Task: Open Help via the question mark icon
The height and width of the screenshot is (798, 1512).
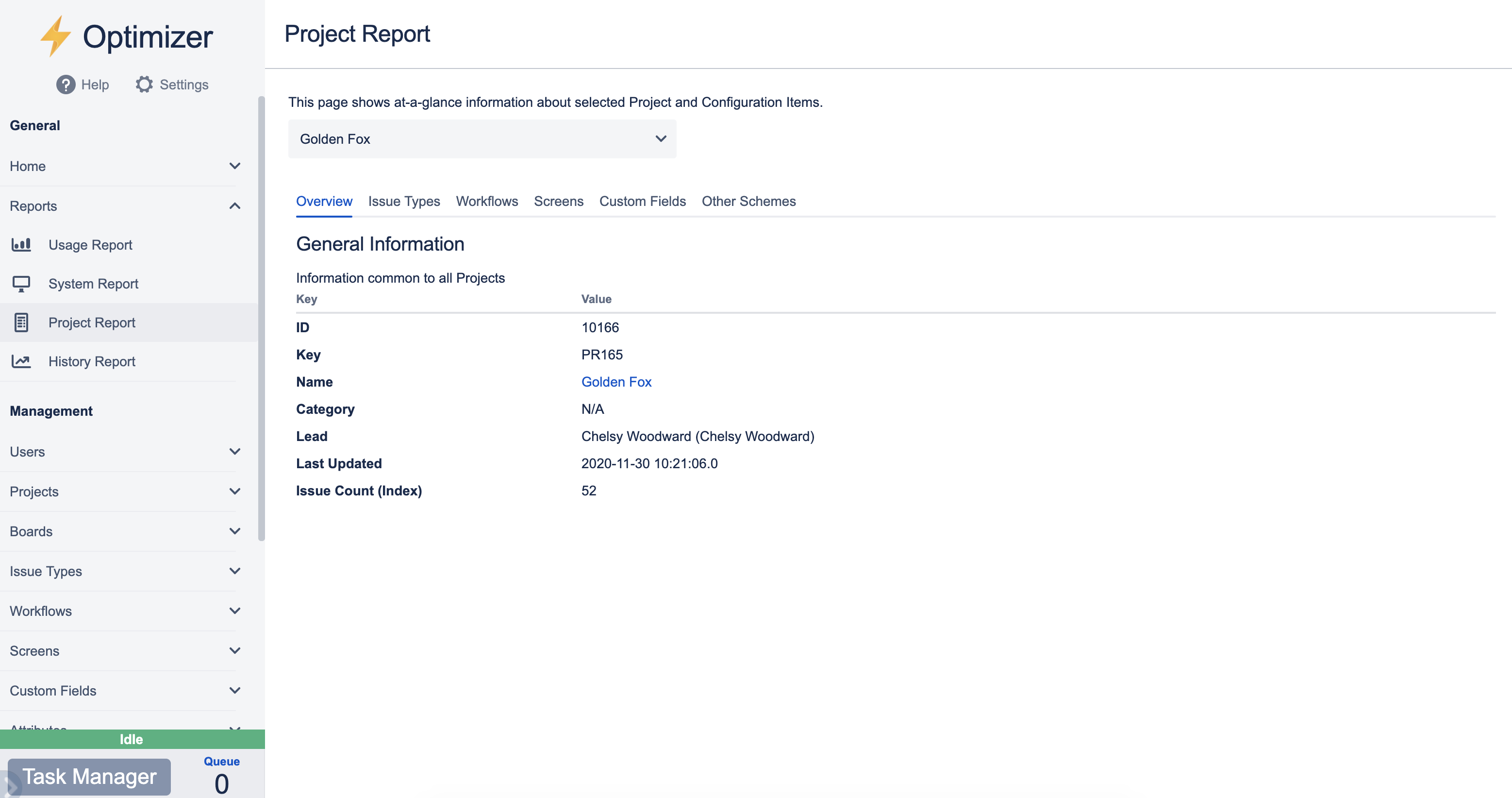Action: click(x=66, y=85)
